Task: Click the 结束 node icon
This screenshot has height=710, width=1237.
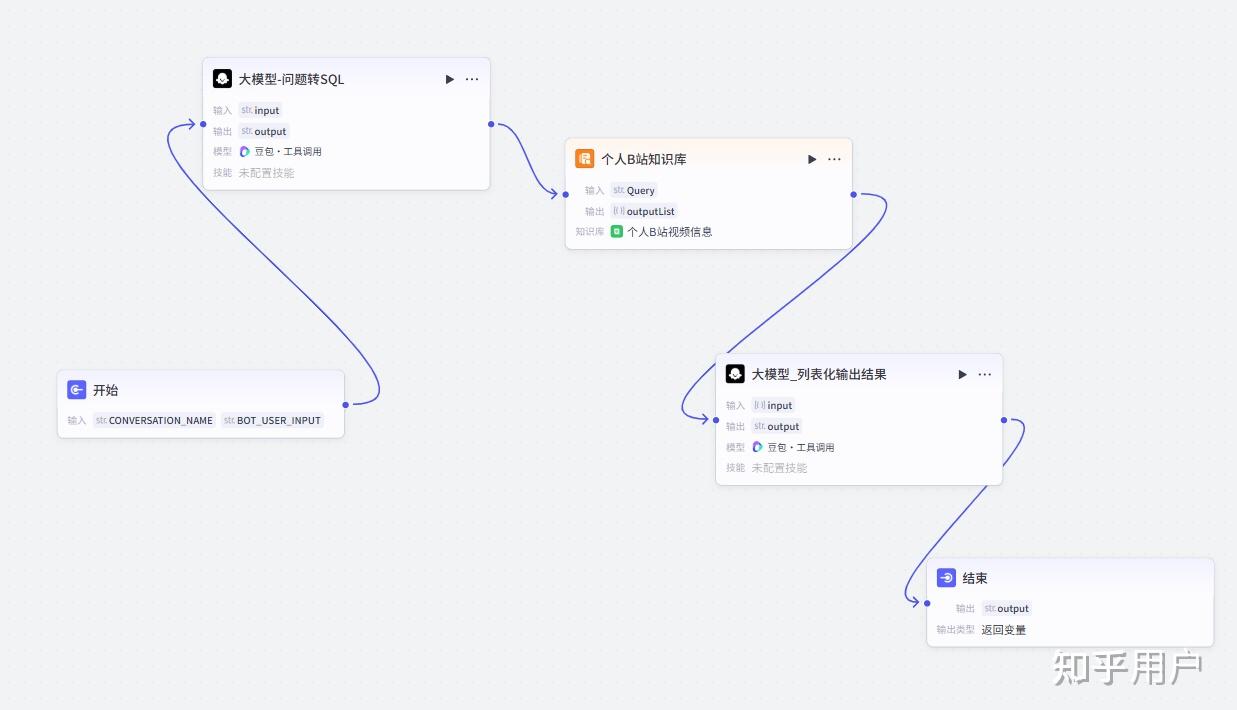Action: (946, 578)
